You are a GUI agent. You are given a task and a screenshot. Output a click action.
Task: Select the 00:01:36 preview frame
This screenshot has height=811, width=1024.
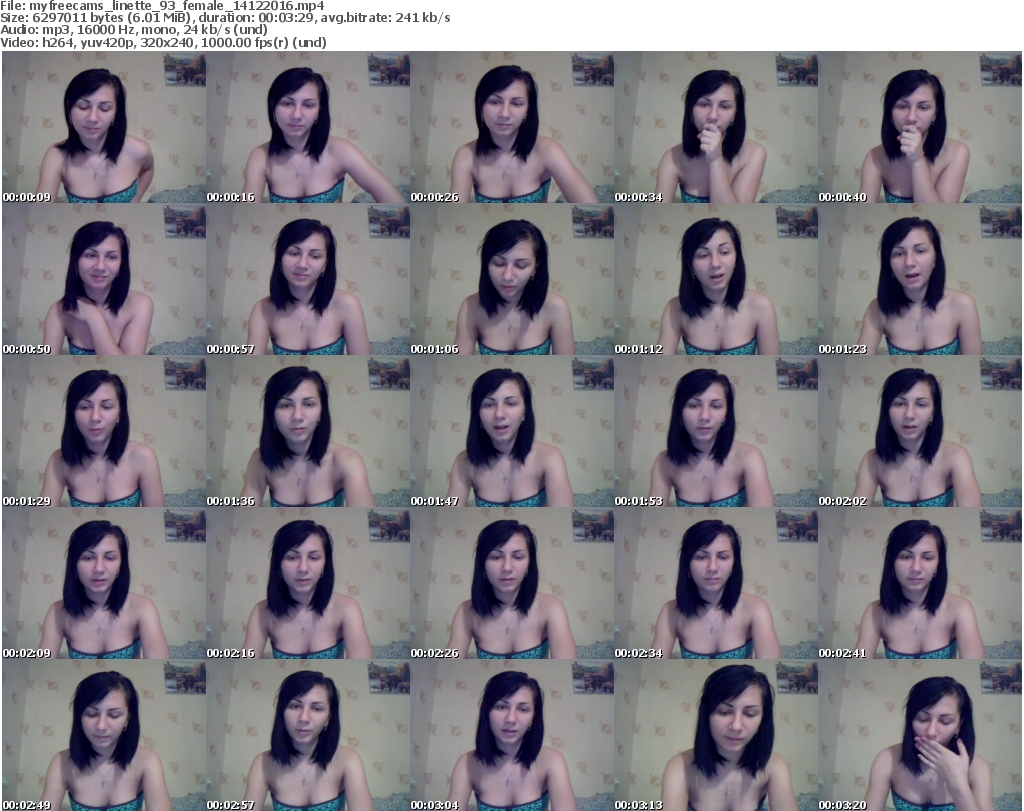[308, 432]
